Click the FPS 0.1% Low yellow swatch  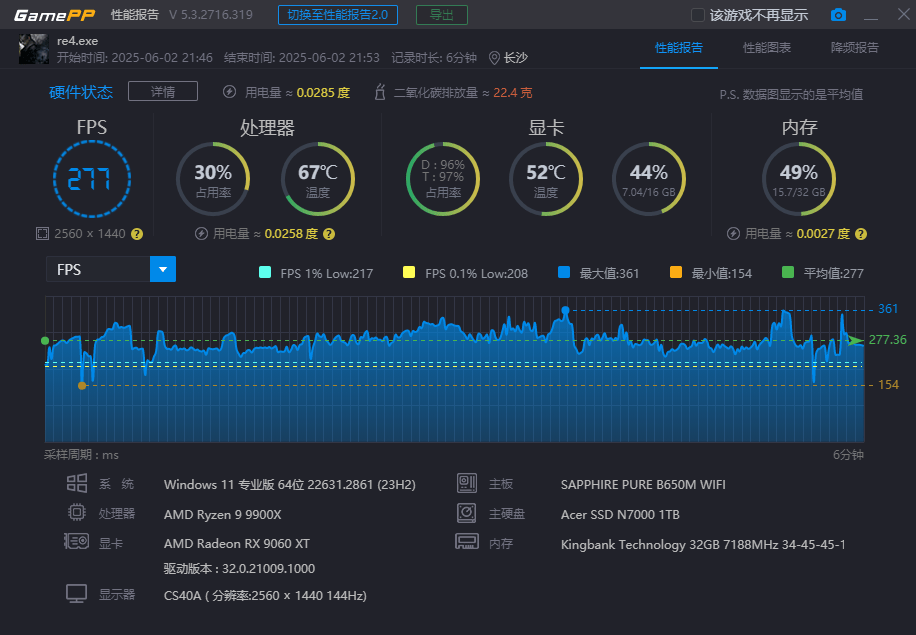pos(409,272)
